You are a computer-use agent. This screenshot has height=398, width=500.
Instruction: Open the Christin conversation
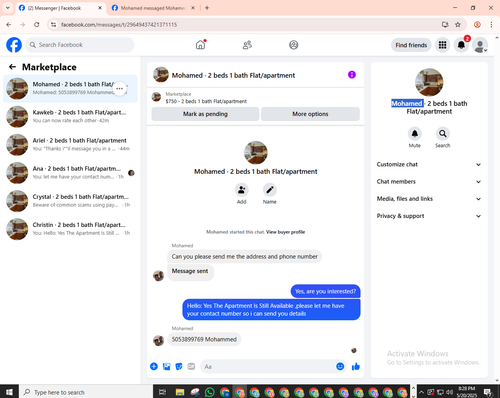pos(70,229)
